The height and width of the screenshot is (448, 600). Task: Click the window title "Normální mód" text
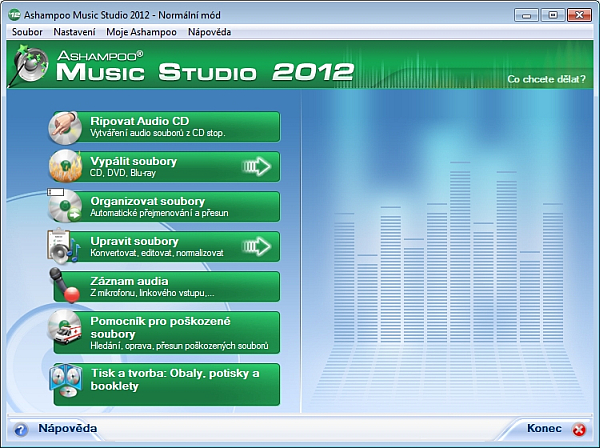point(189,15)
